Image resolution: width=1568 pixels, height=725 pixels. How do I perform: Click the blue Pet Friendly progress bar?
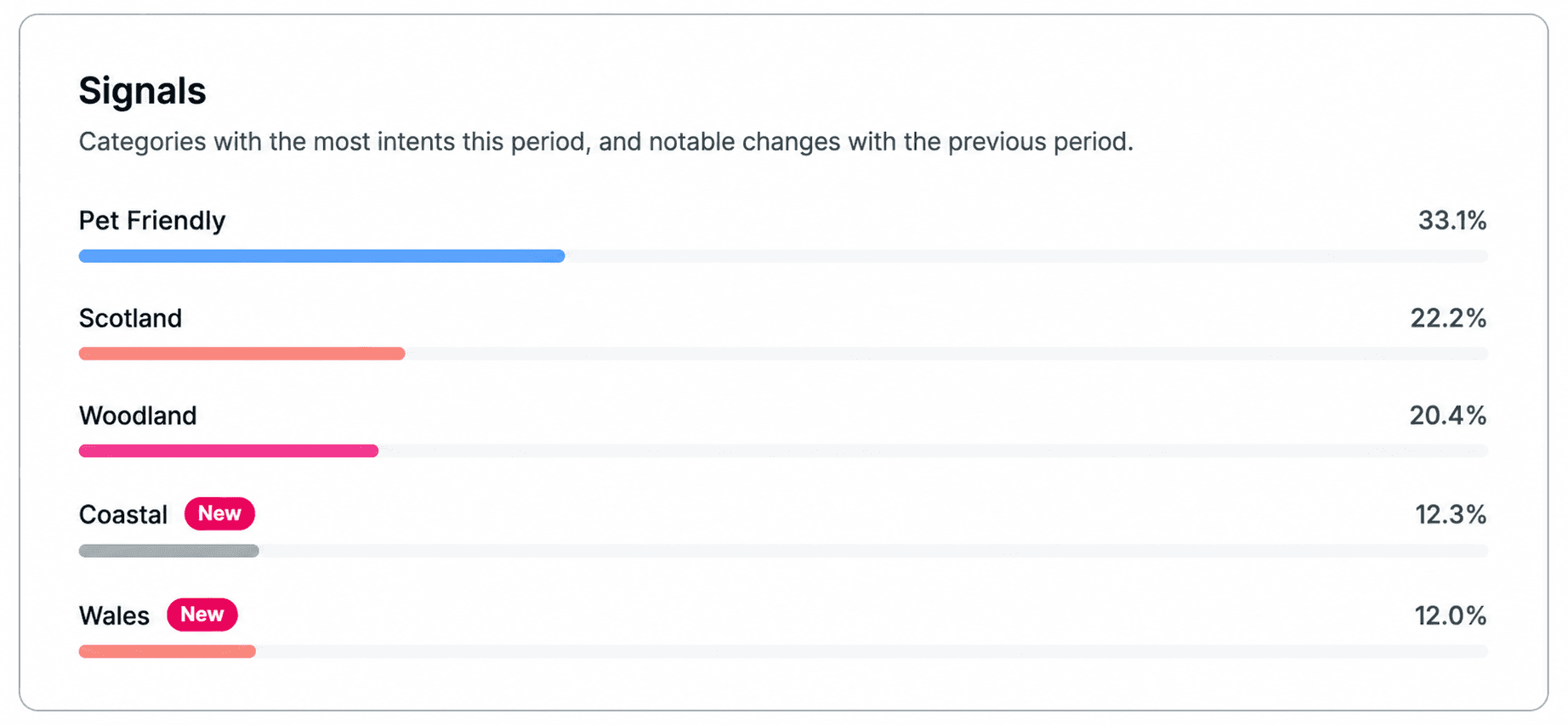(321, 256)
